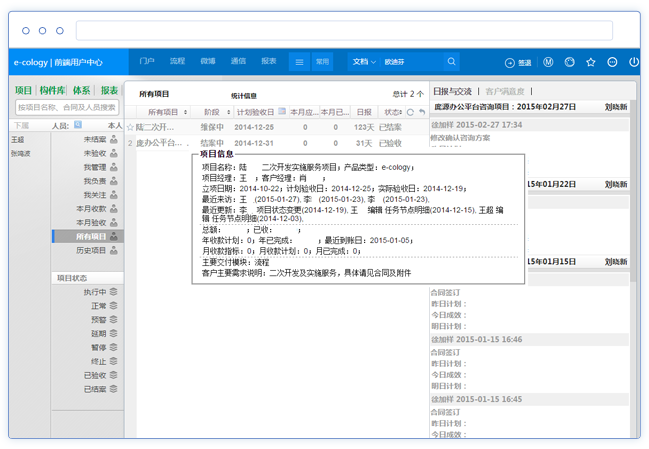The image size is (649, 449).
Task: Click the circled M icon in header
Action: click(548, 62)
